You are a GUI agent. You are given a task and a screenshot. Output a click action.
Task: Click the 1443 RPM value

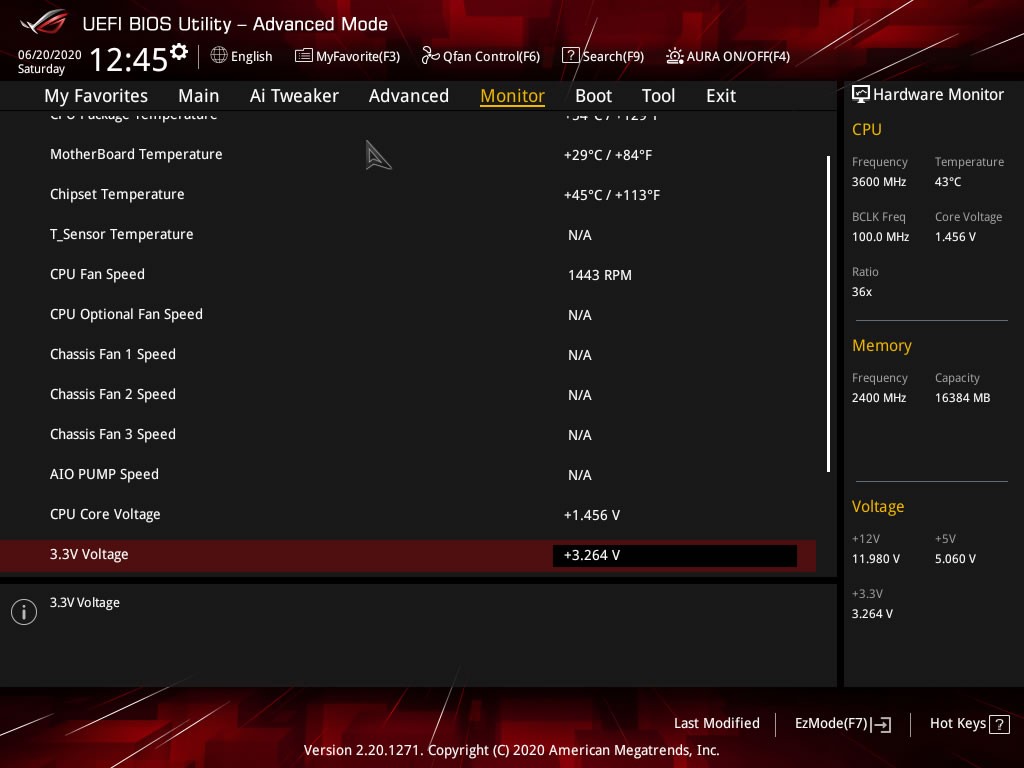pyautogui.click(x=600, y=275)
